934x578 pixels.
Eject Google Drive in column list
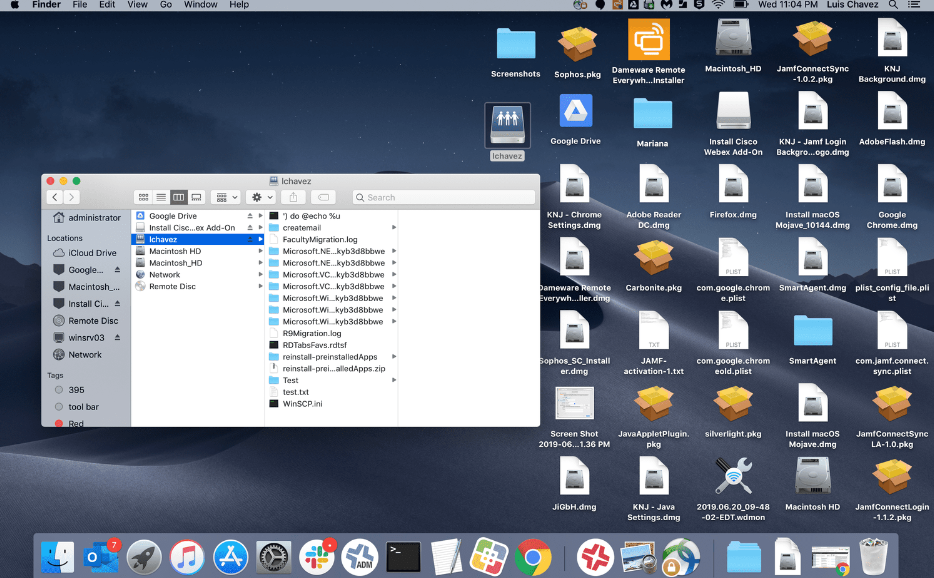point(250,216)
